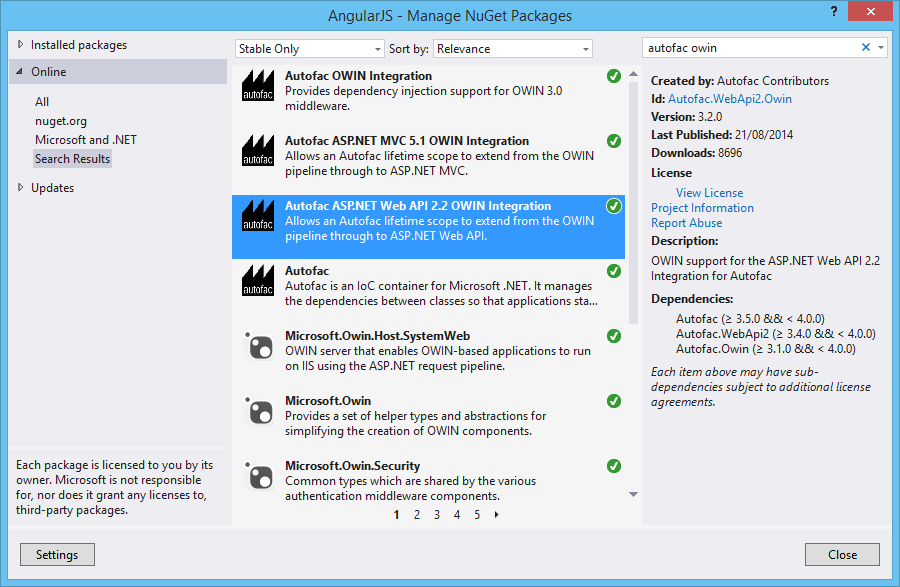Viewport: 900px width, 587px height.
Task: Click the Autofac.WebApi2 dependency line
Action: pyautogui.click(x=775, y=333)
